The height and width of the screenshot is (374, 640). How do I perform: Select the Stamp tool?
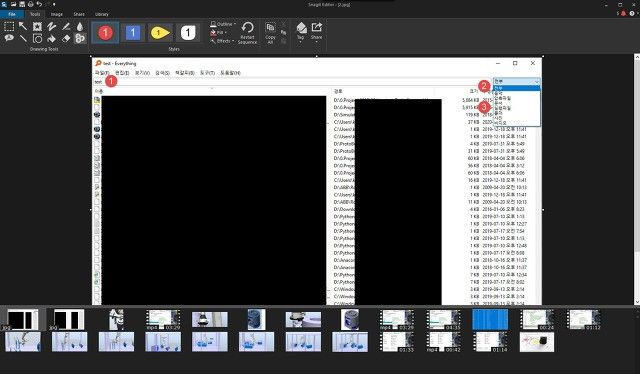[37, 27]
